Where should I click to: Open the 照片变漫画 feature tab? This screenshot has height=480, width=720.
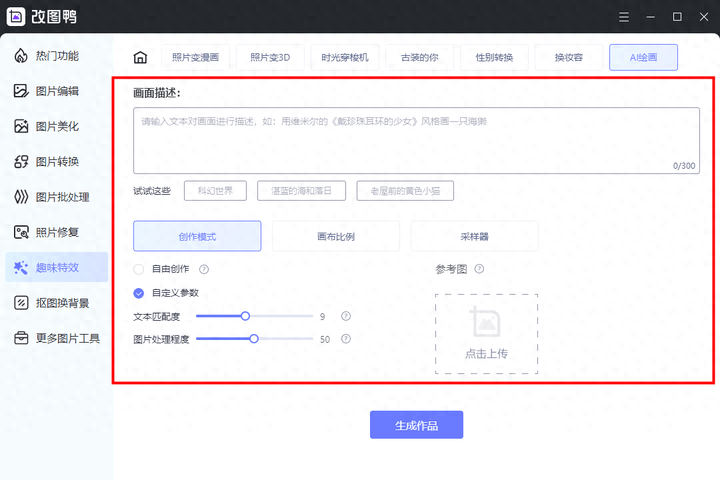point(194,57)
